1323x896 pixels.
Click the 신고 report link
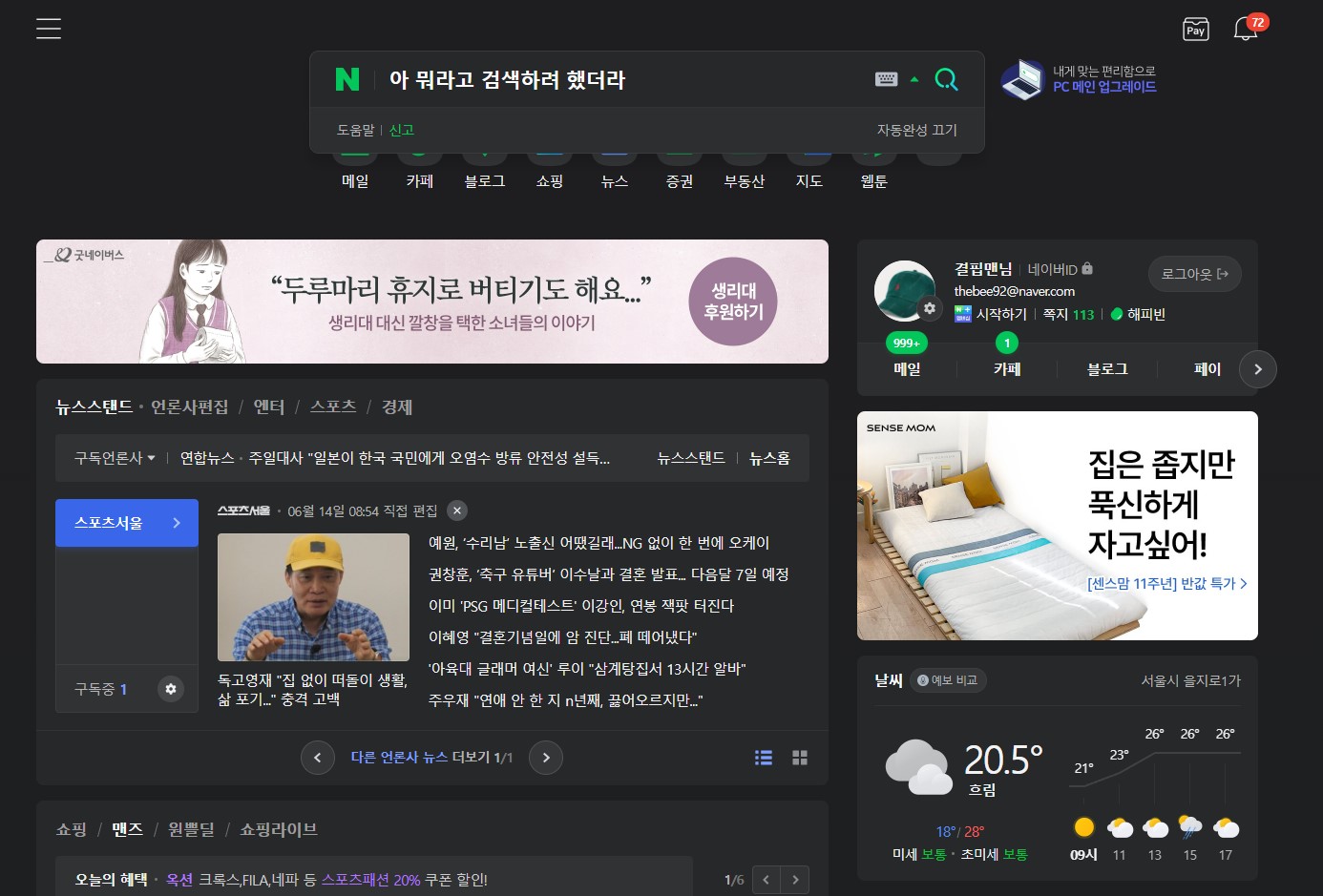pos(402,130)
